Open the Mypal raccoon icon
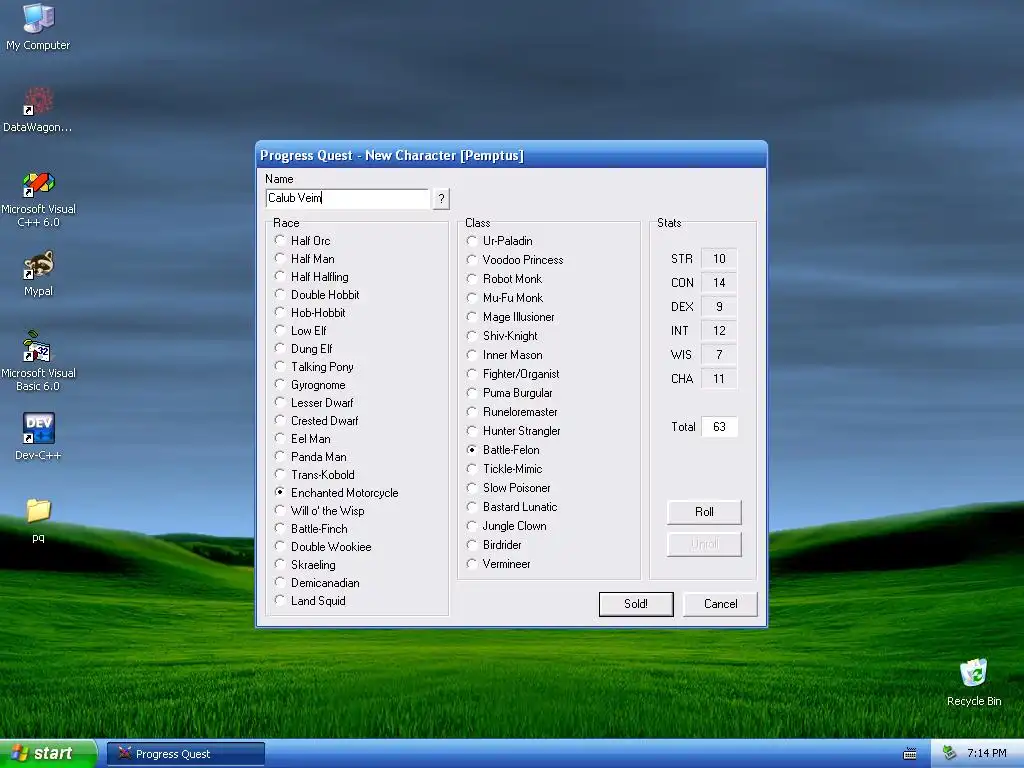1024x768 pixels. click(x=38, y=273)
